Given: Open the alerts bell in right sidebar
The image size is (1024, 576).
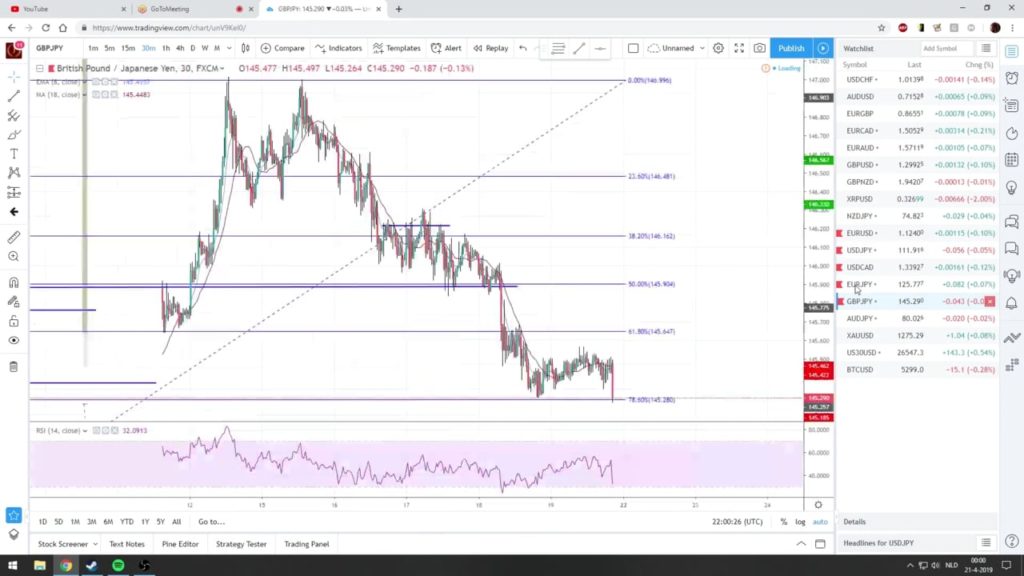Looking at the screenshot, I should [x=1012, y=304].
